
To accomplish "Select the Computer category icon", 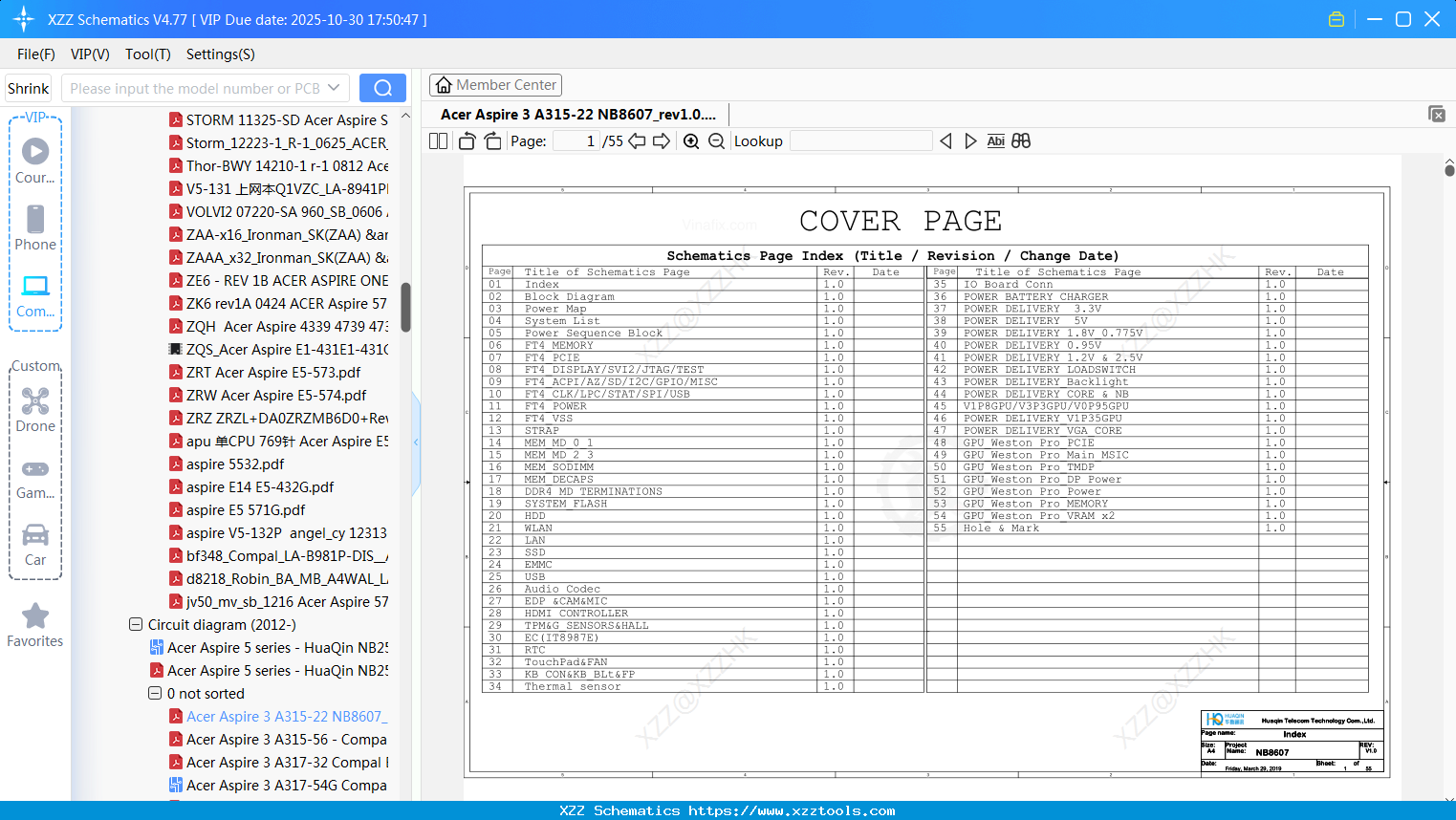I will coord(35,295).
